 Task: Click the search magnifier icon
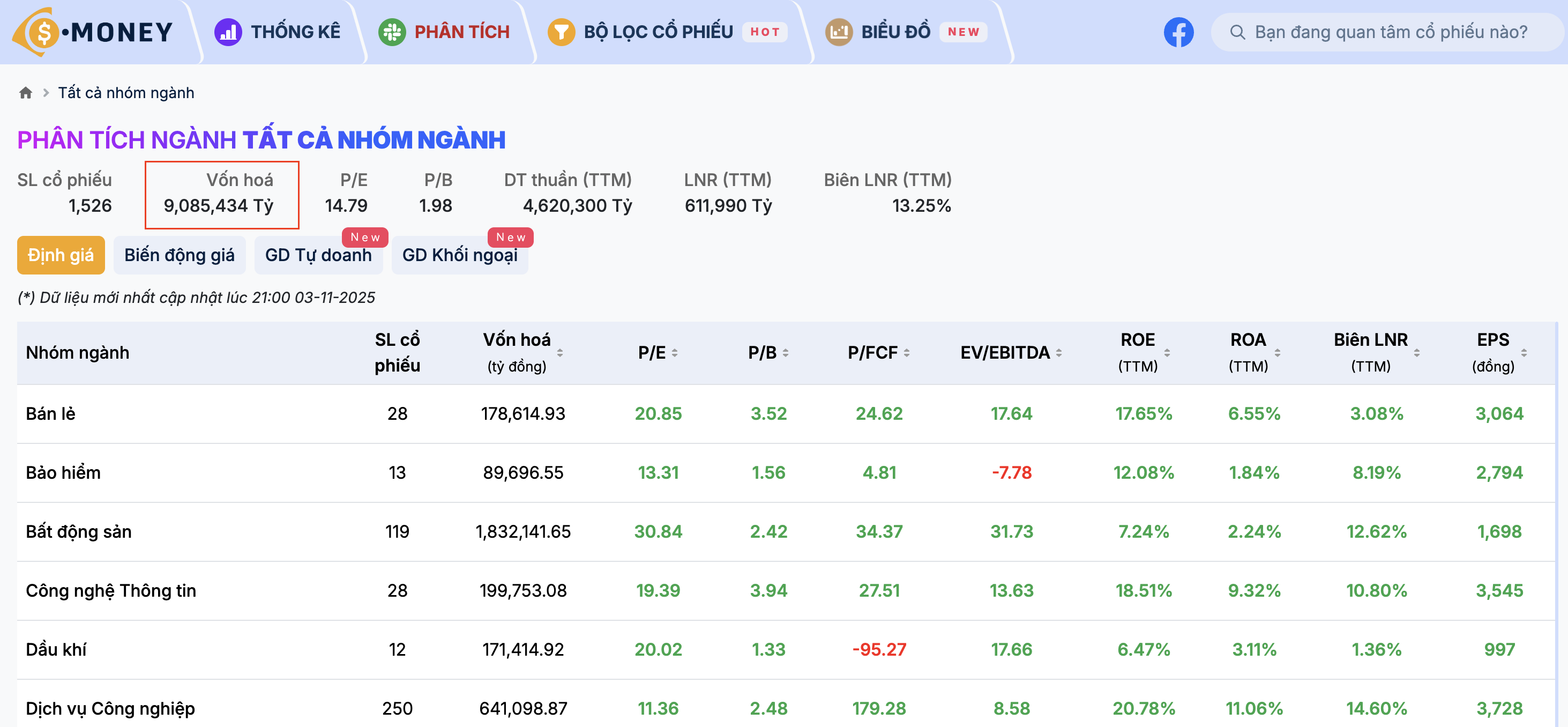[x=1237, y=32]
